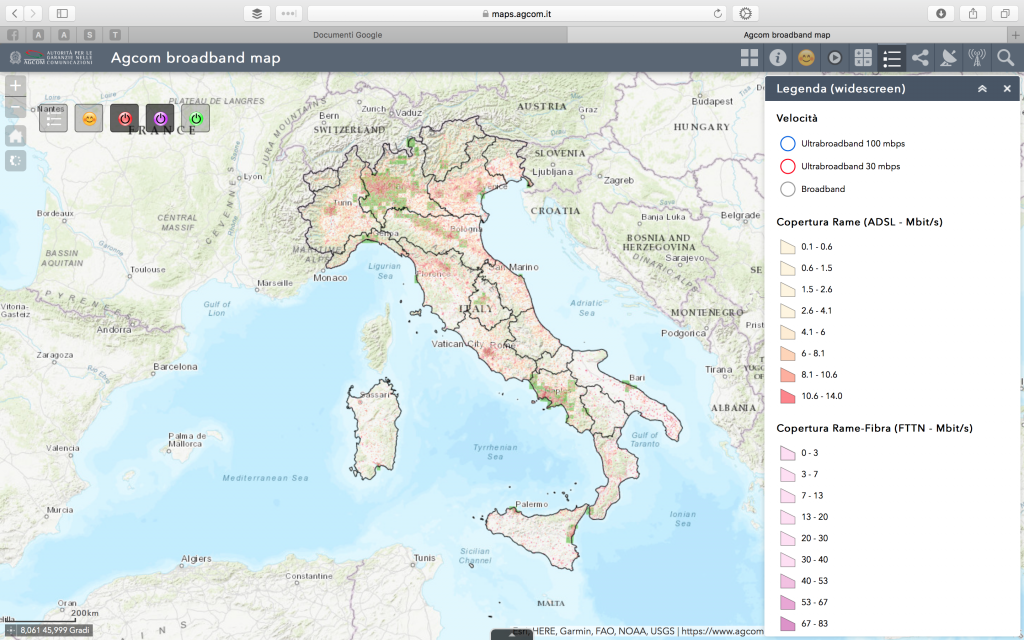Viewport: 1024px width, 640px height.
Task: Toggle the purple power button on map
Action: pos(160,118)
